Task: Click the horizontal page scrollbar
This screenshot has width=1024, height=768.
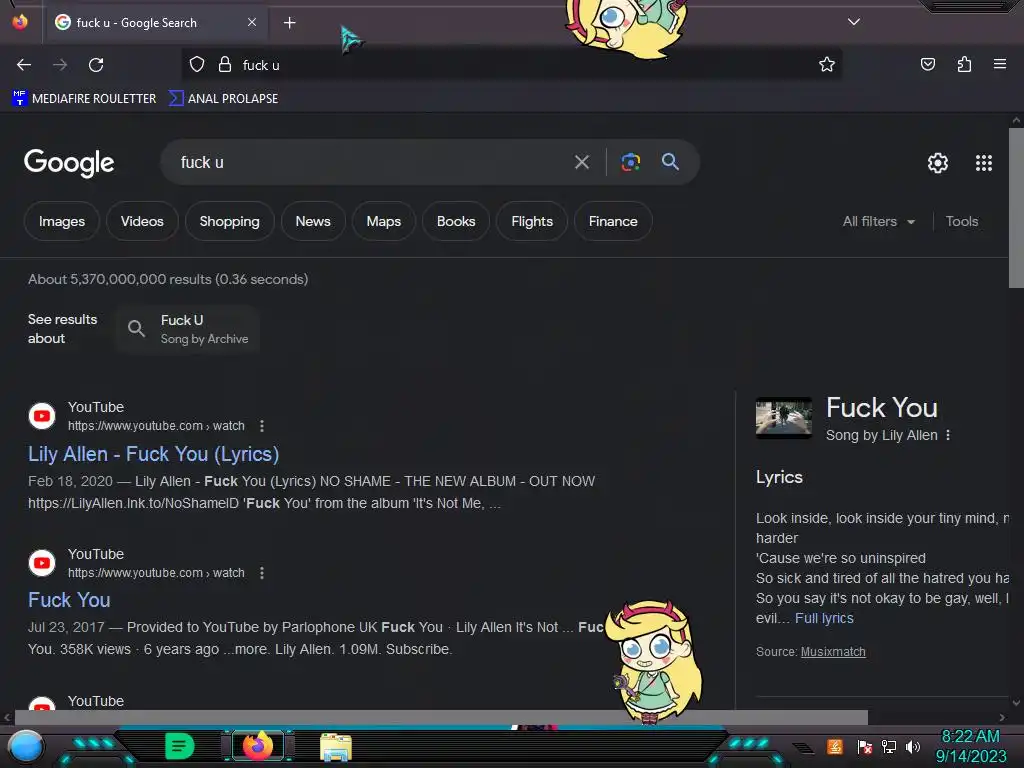Action: [x=441, y=717]
